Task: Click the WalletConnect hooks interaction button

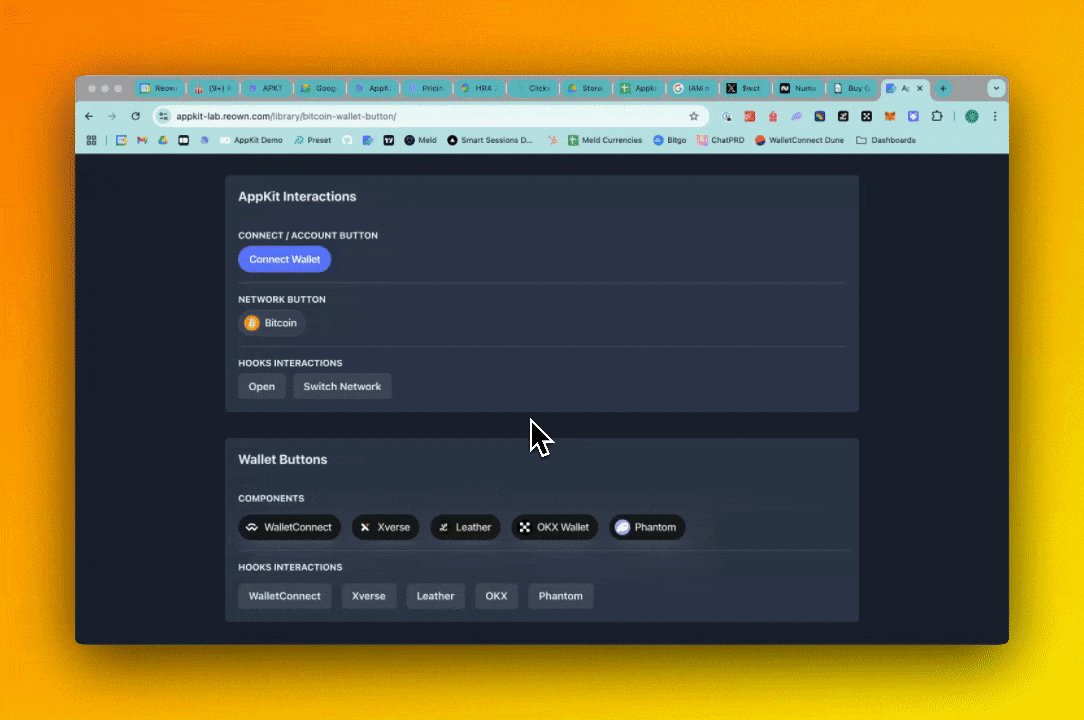Action: point(284,596)
